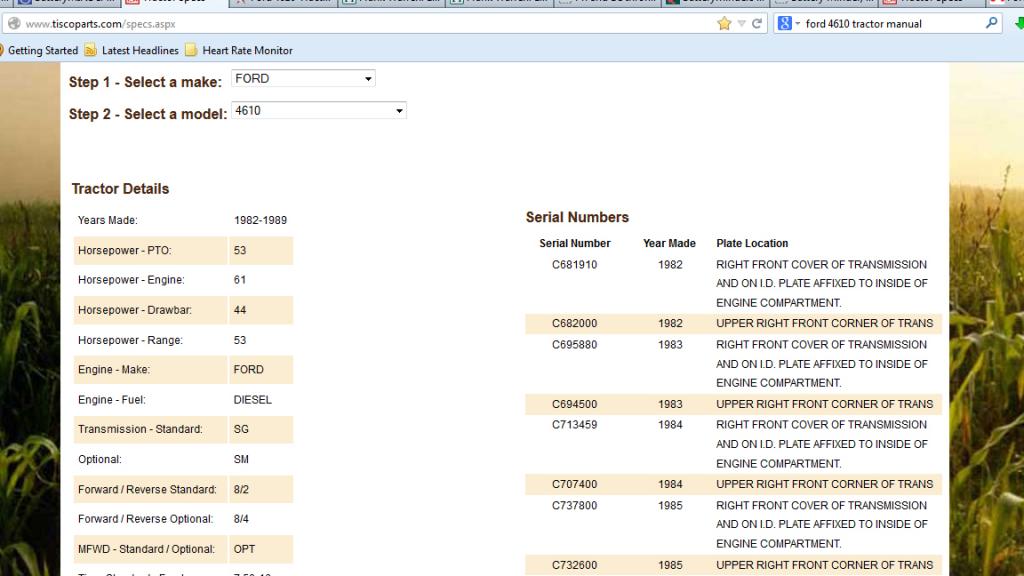Screen dimensions: 1024x576
Task: Click the Google search engine icon
Action: 784,24
